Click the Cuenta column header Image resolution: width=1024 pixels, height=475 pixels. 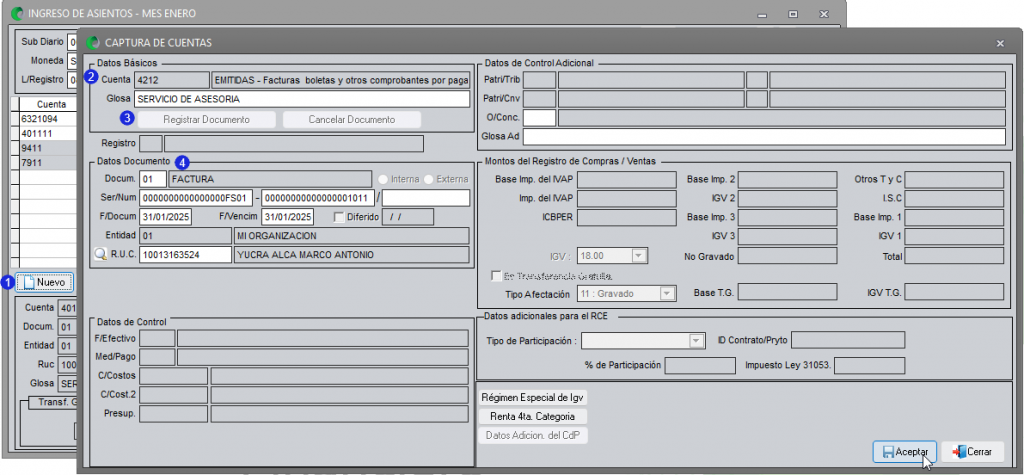pyautogui.click(x=50, y=105)
